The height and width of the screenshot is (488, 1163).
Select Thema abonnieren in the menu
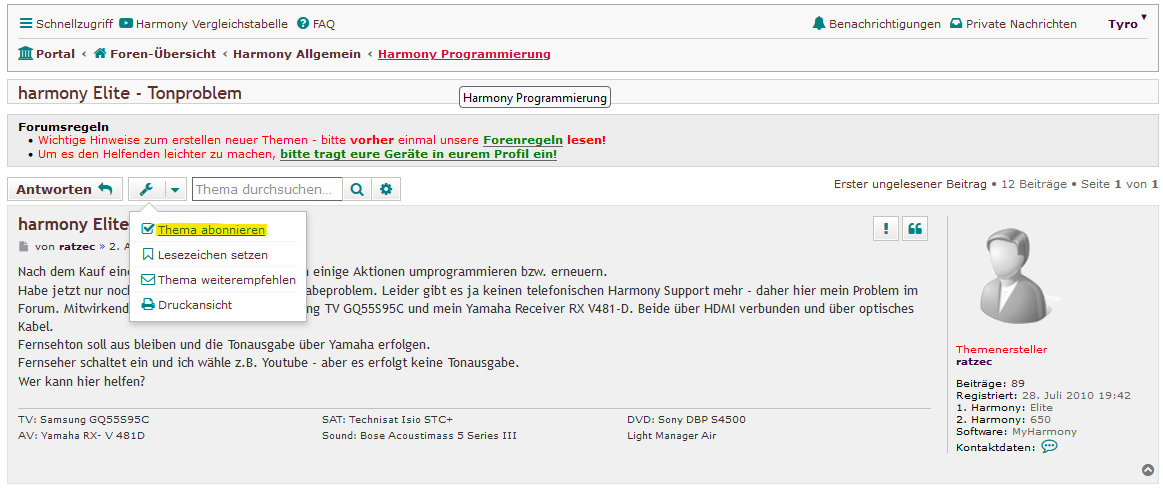210,230
